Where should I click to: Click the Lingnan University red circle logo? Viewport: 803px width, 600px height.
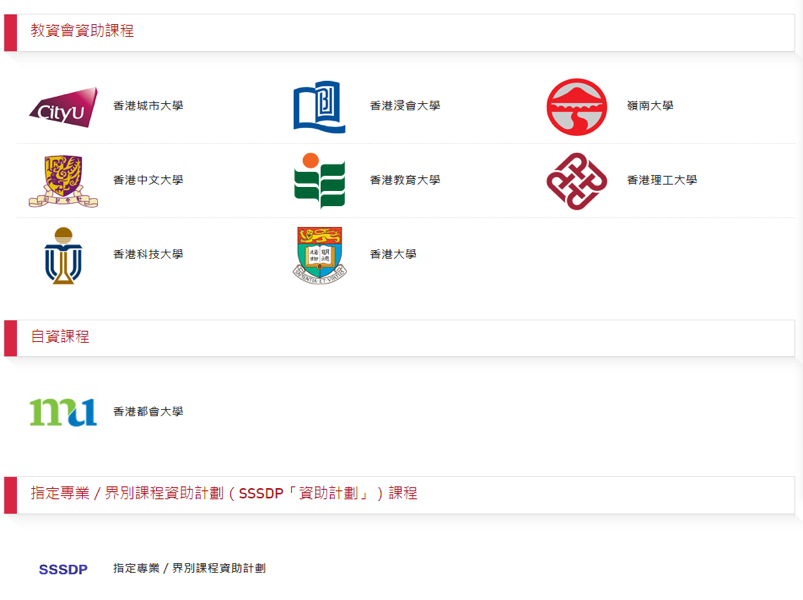(577, 107)
